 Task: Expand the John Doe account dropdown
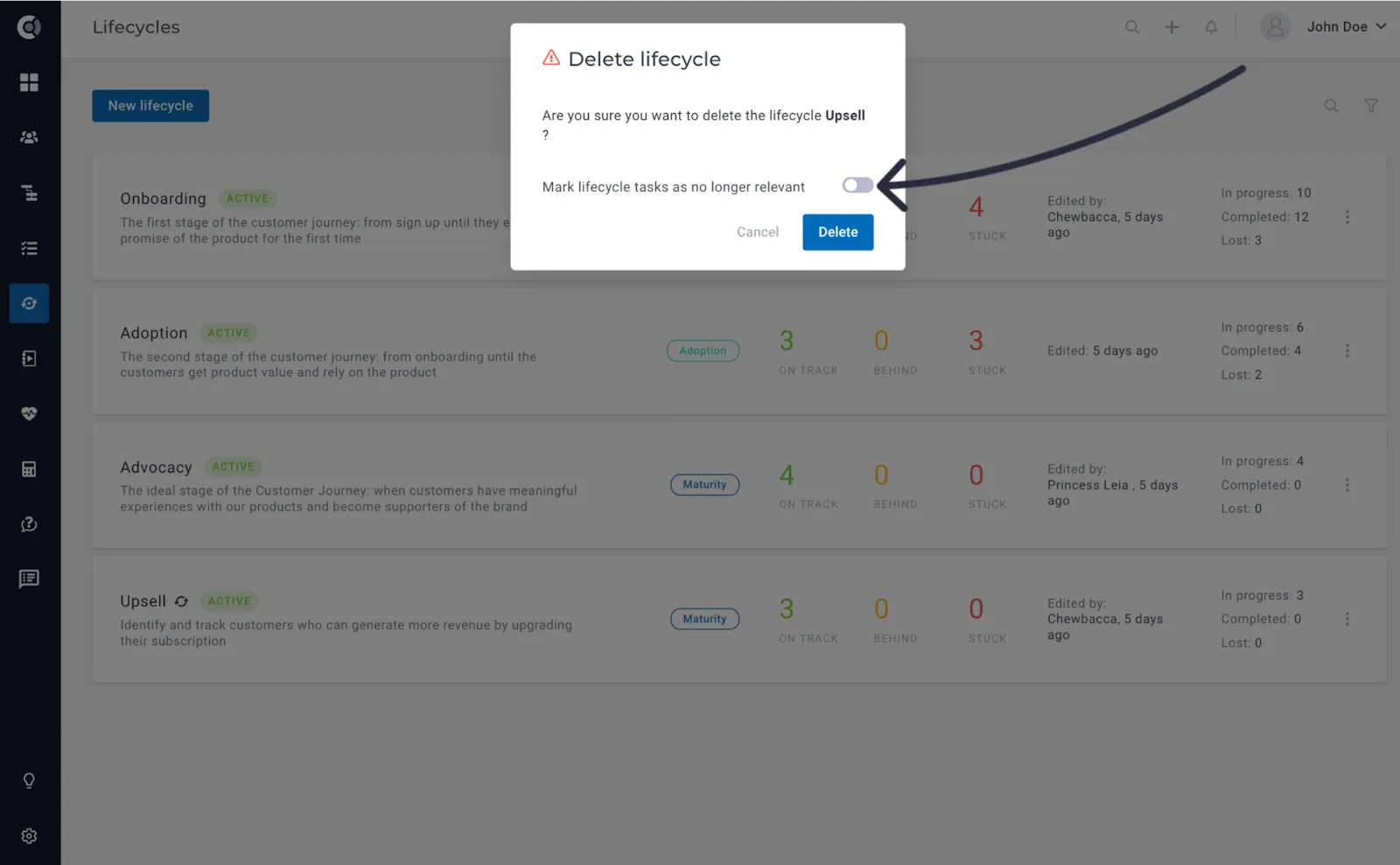[1346, 27]
